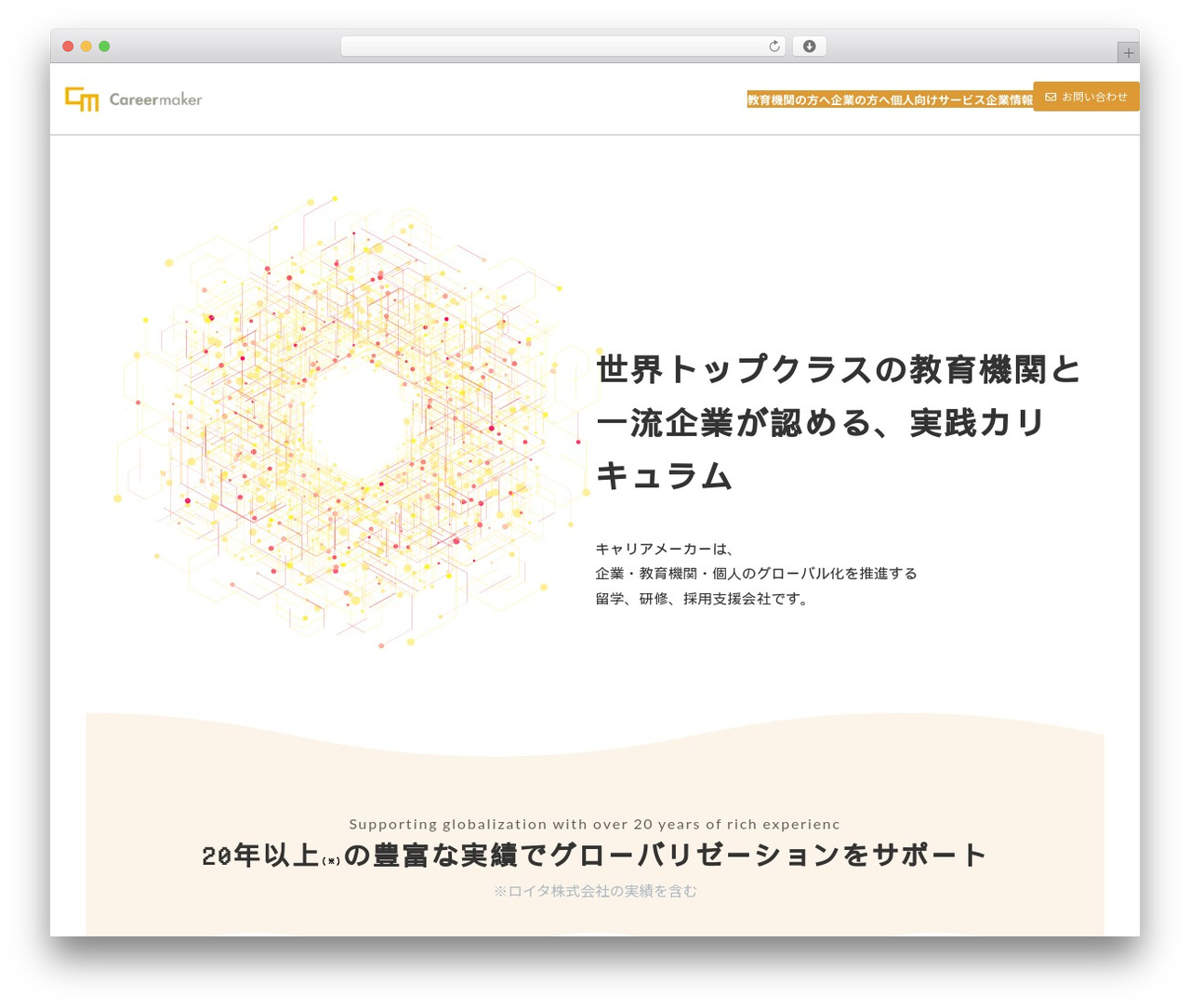
Task: Select 個人向けサービス in navigation
Action: pos(938,99)
